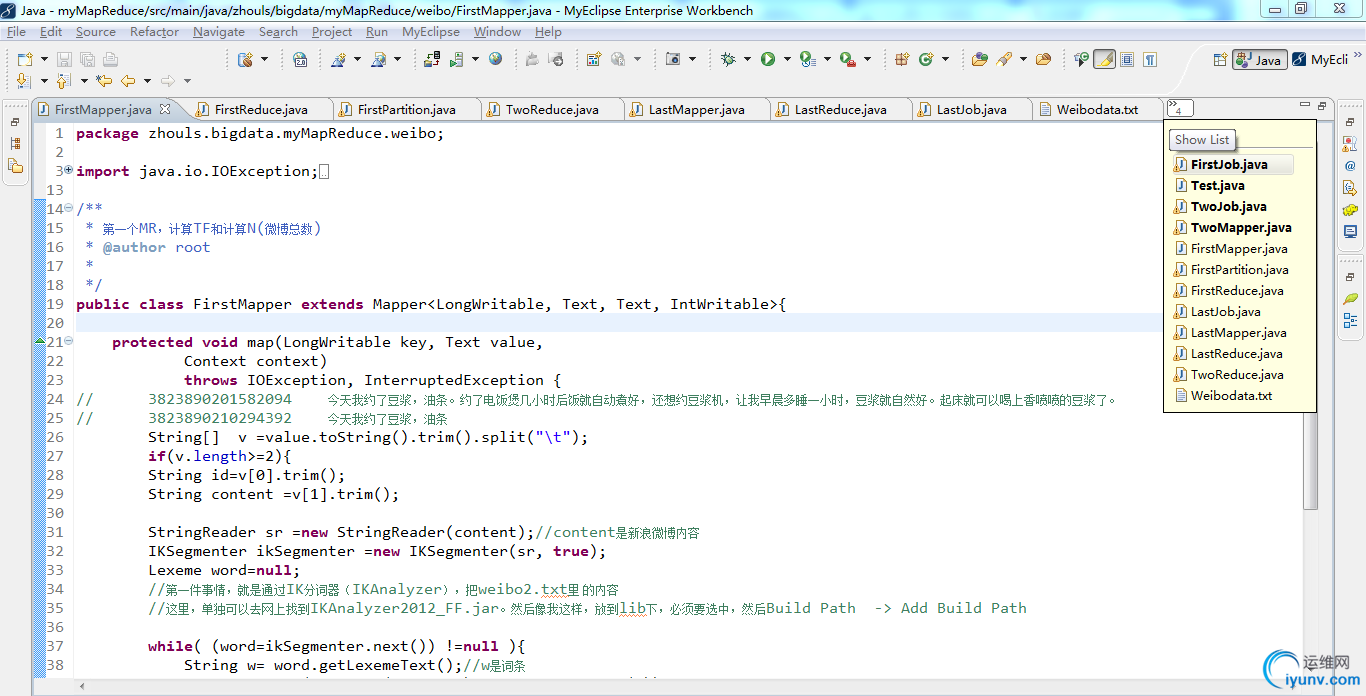Click the New file wizard icon
This screenshot has width=1366, height=696.
coord(24,59)
